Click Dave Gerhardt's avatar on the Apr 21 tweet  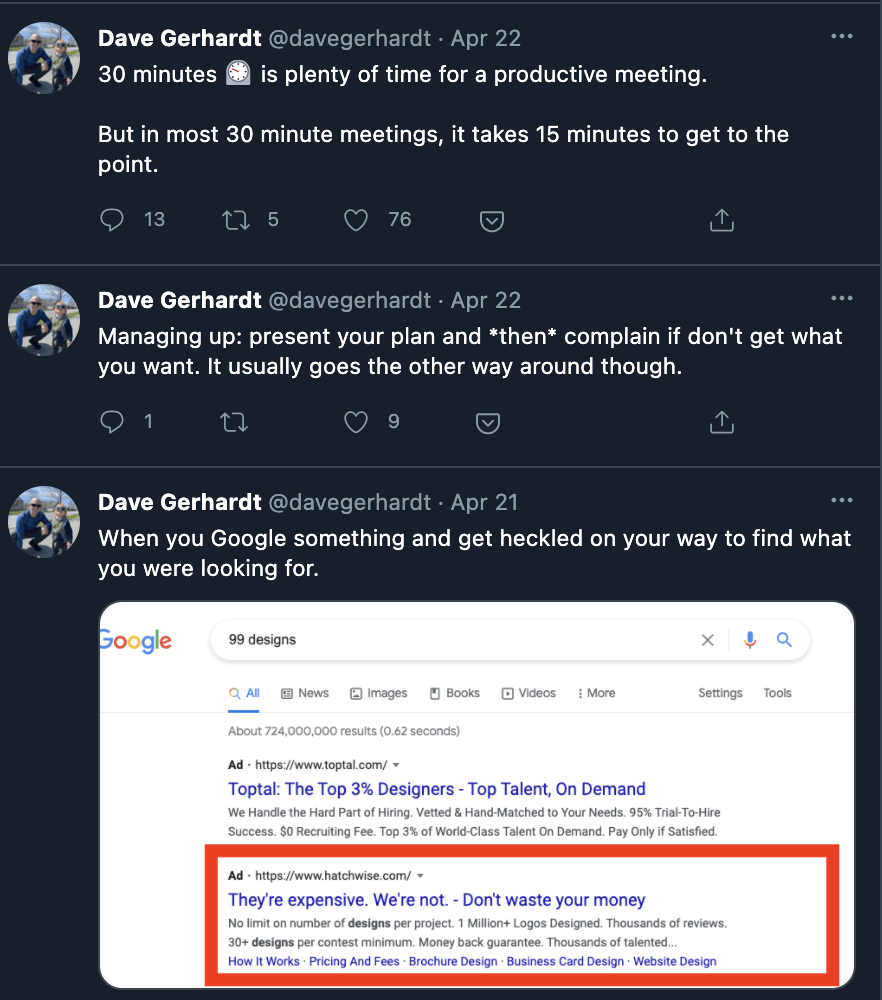pos(44,522)
